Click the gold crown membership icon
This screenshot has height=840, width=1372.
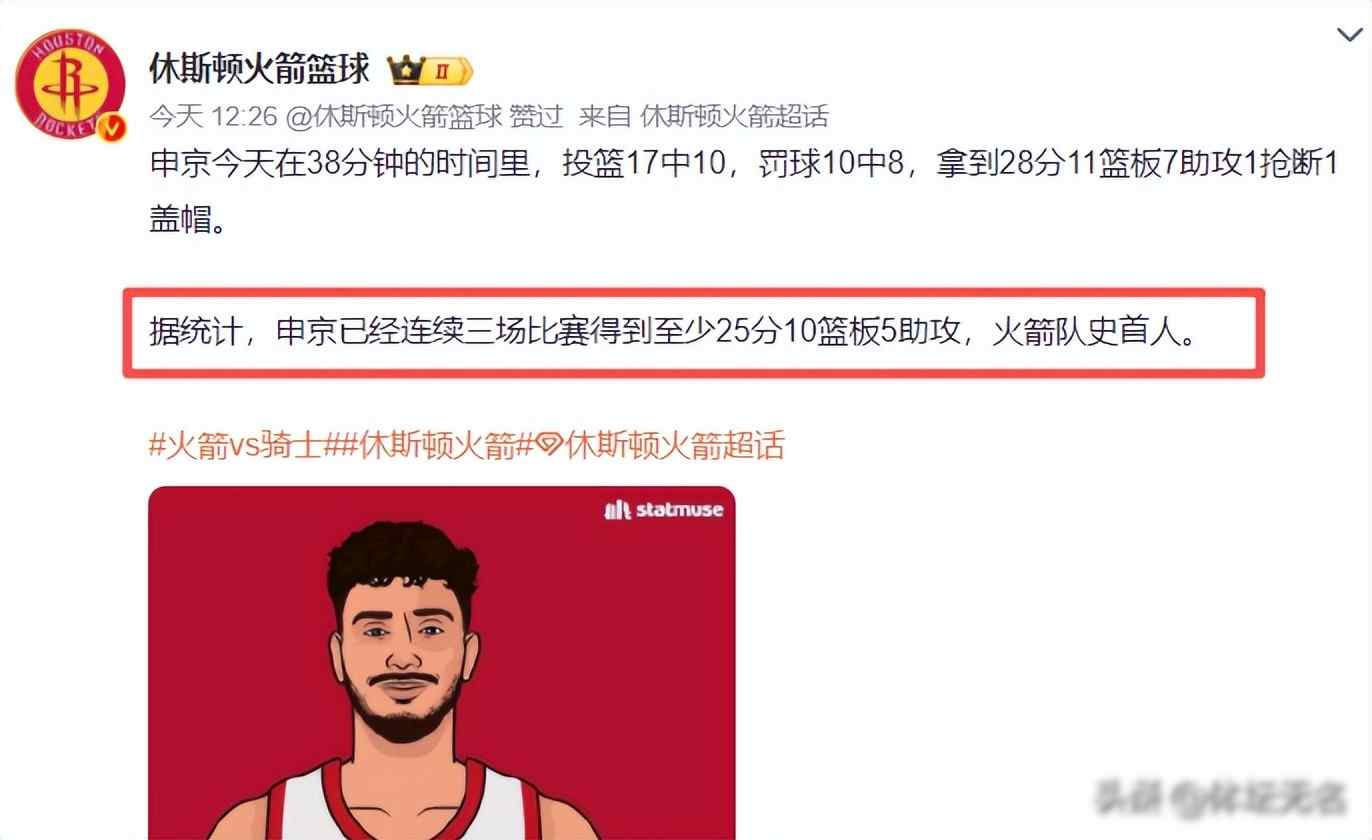405,70
